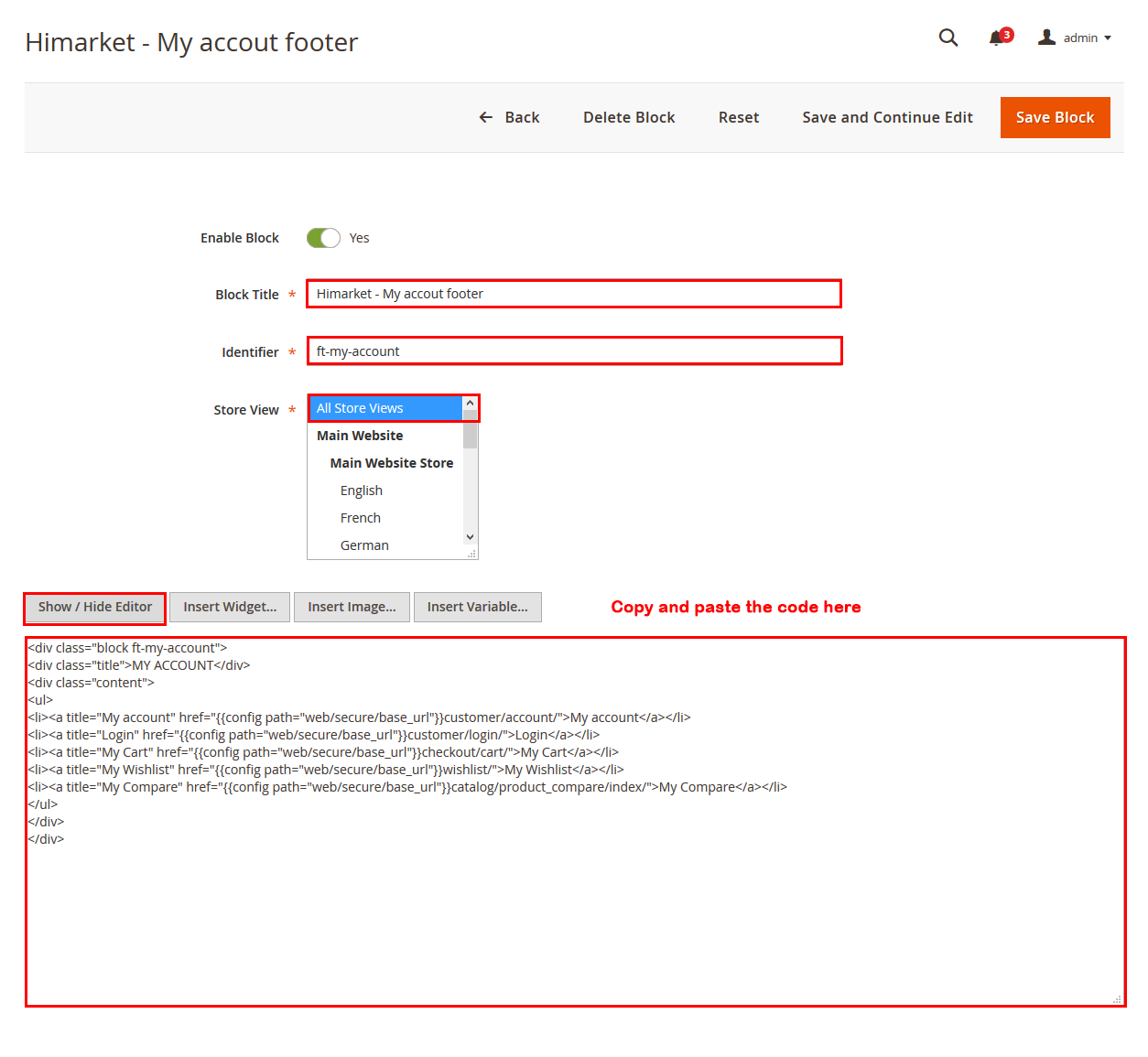The width and height of the screenshot is (1148, 1057).
Task: Click inside the HTML content textarea
Action: click(x=575, y=915)
